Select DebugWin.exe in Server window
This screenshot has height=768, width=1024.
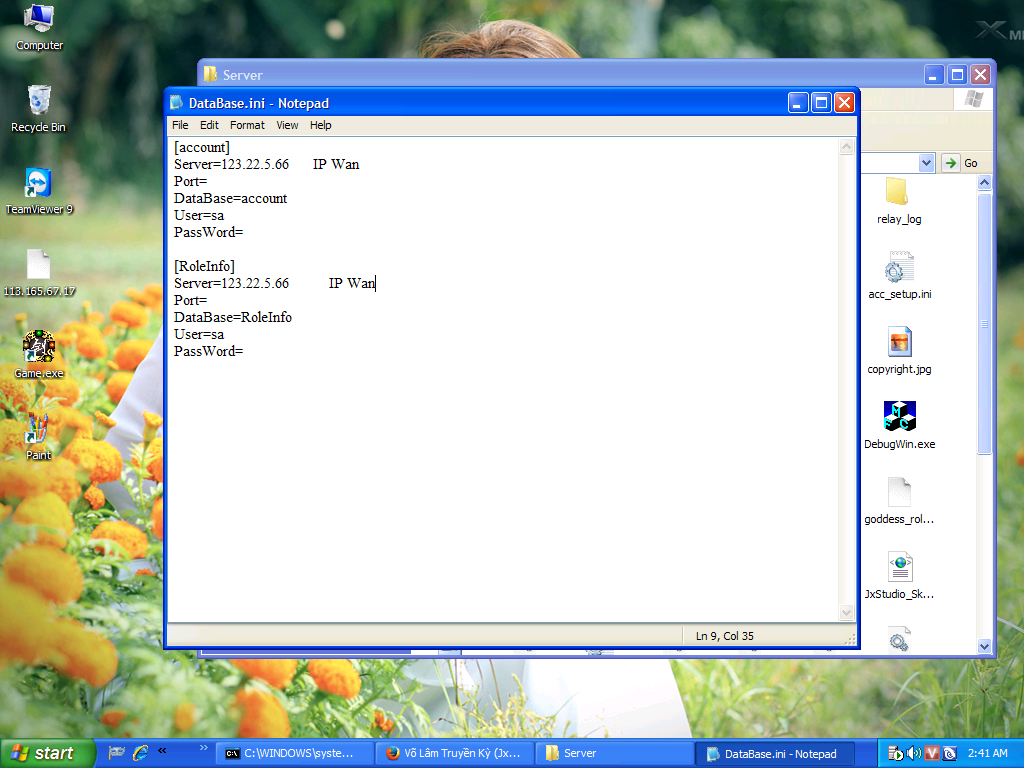pos(899,425)
